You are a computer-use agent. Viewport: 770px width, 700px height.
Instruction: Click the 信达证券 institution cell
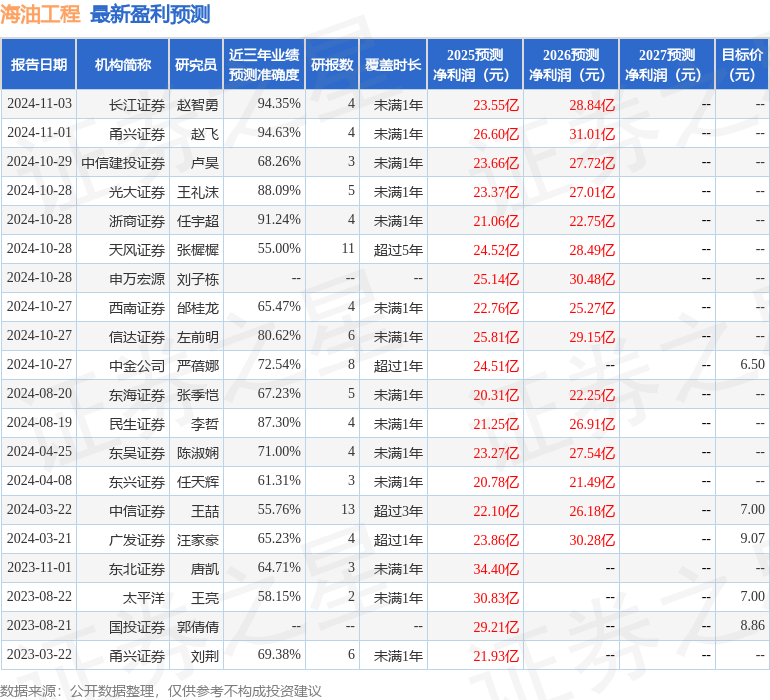click(137, 336)
